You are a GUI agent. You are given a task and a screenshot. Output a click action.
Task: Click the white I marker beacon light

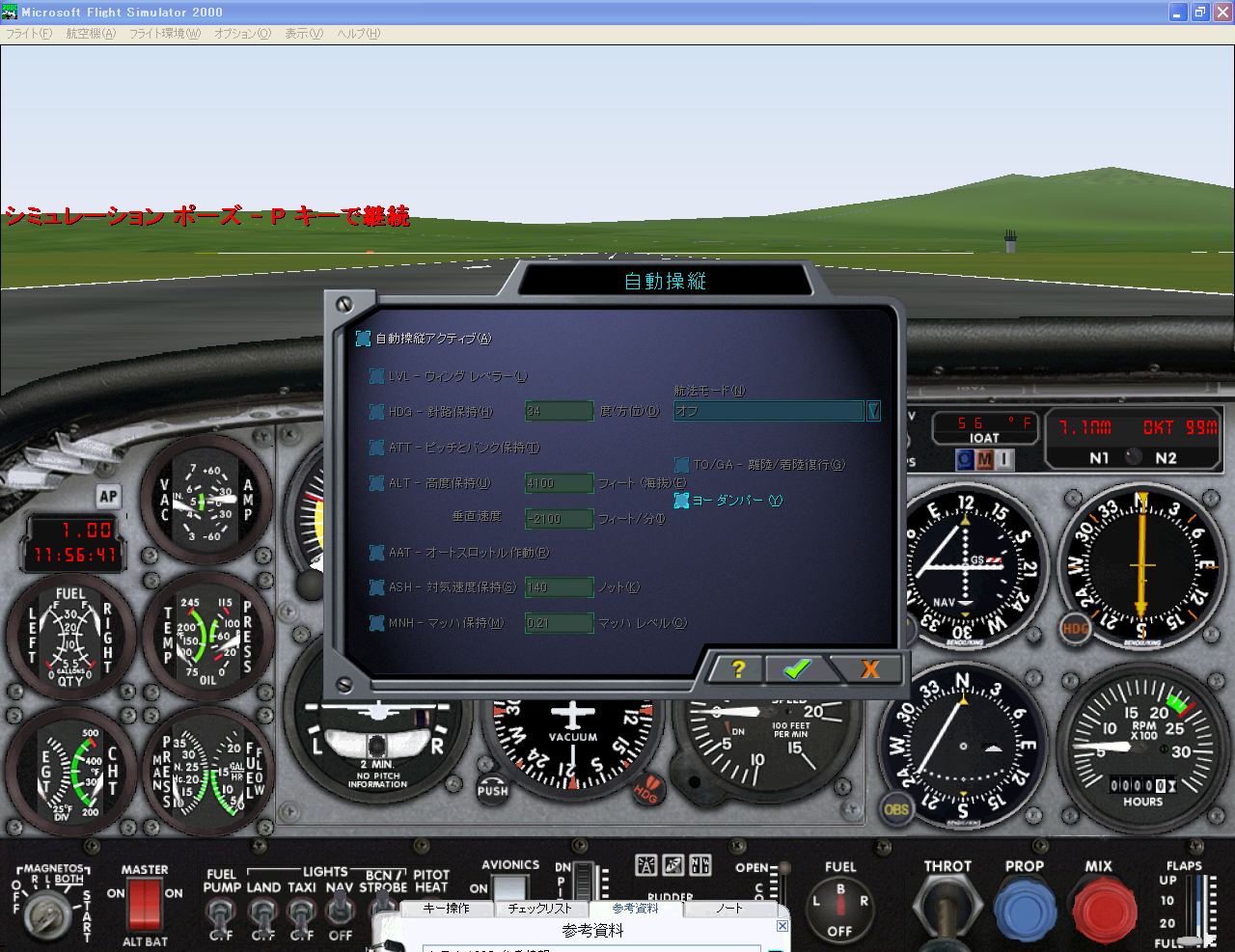tap(1003, 460)
